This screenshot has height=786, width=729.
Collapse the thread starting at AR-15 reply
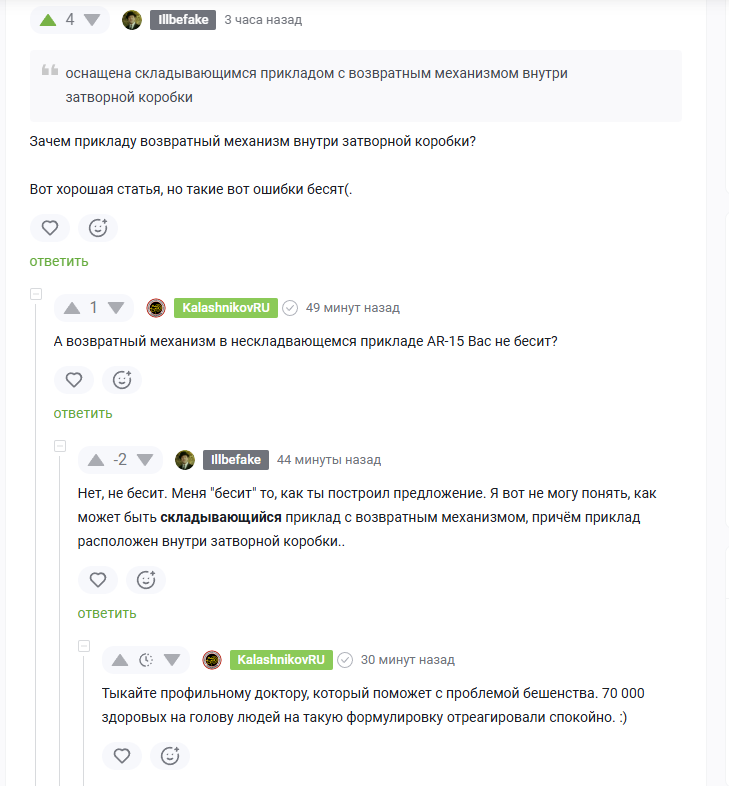tap(36, 294)
